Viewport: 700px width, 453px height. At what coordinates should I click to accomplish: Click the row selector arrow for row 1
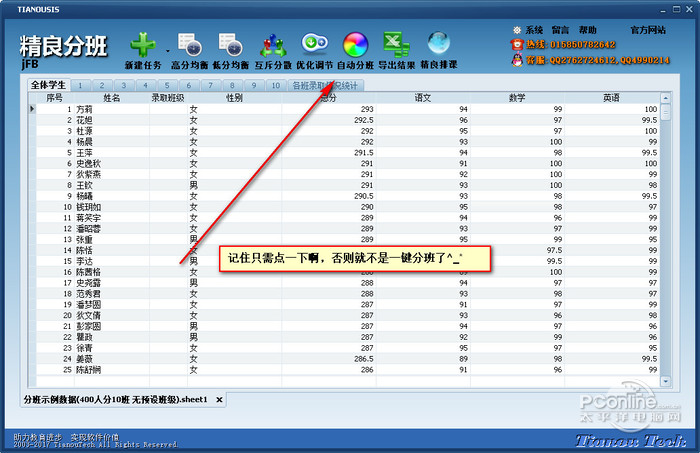(32, 108)
